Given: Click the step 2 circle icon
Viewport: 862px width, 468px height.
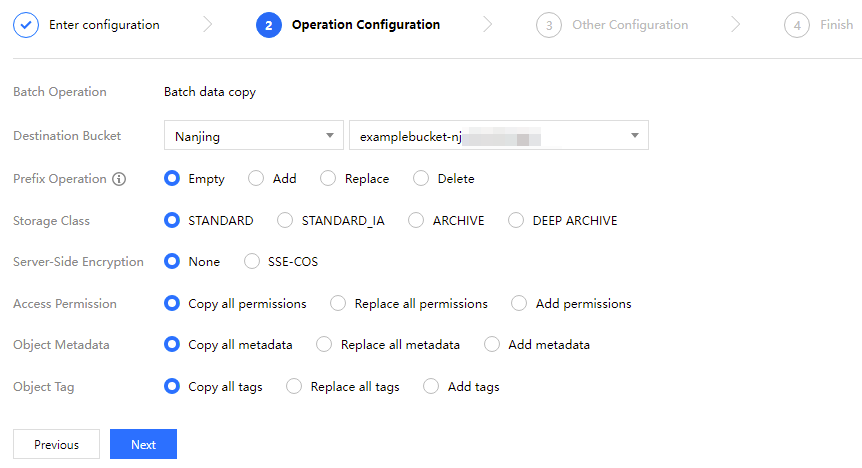Looking at the screenshot, I should click(x=268, y=25).
